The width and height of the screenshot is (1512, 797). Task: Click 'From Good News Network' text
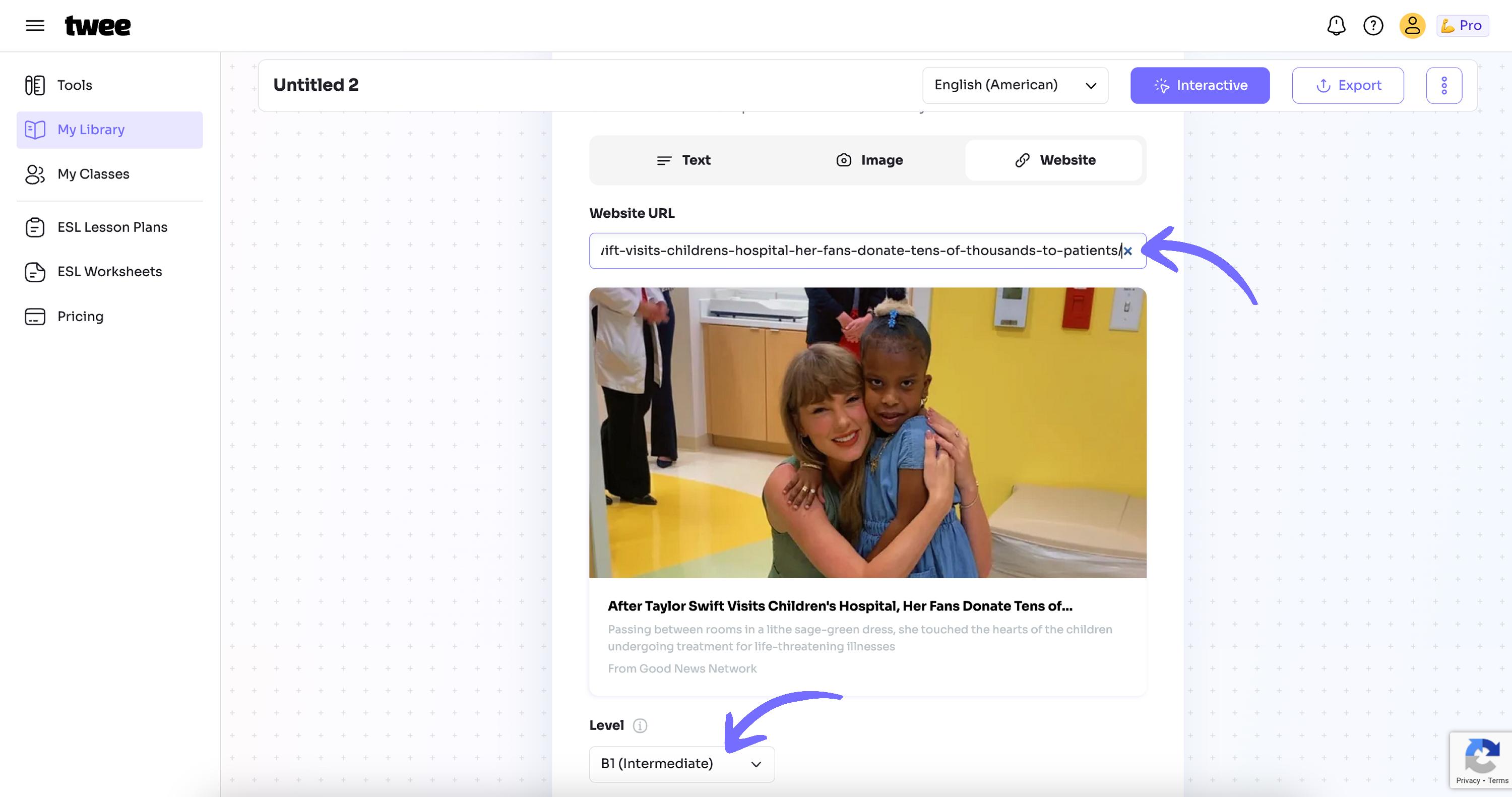coord(682,668)
